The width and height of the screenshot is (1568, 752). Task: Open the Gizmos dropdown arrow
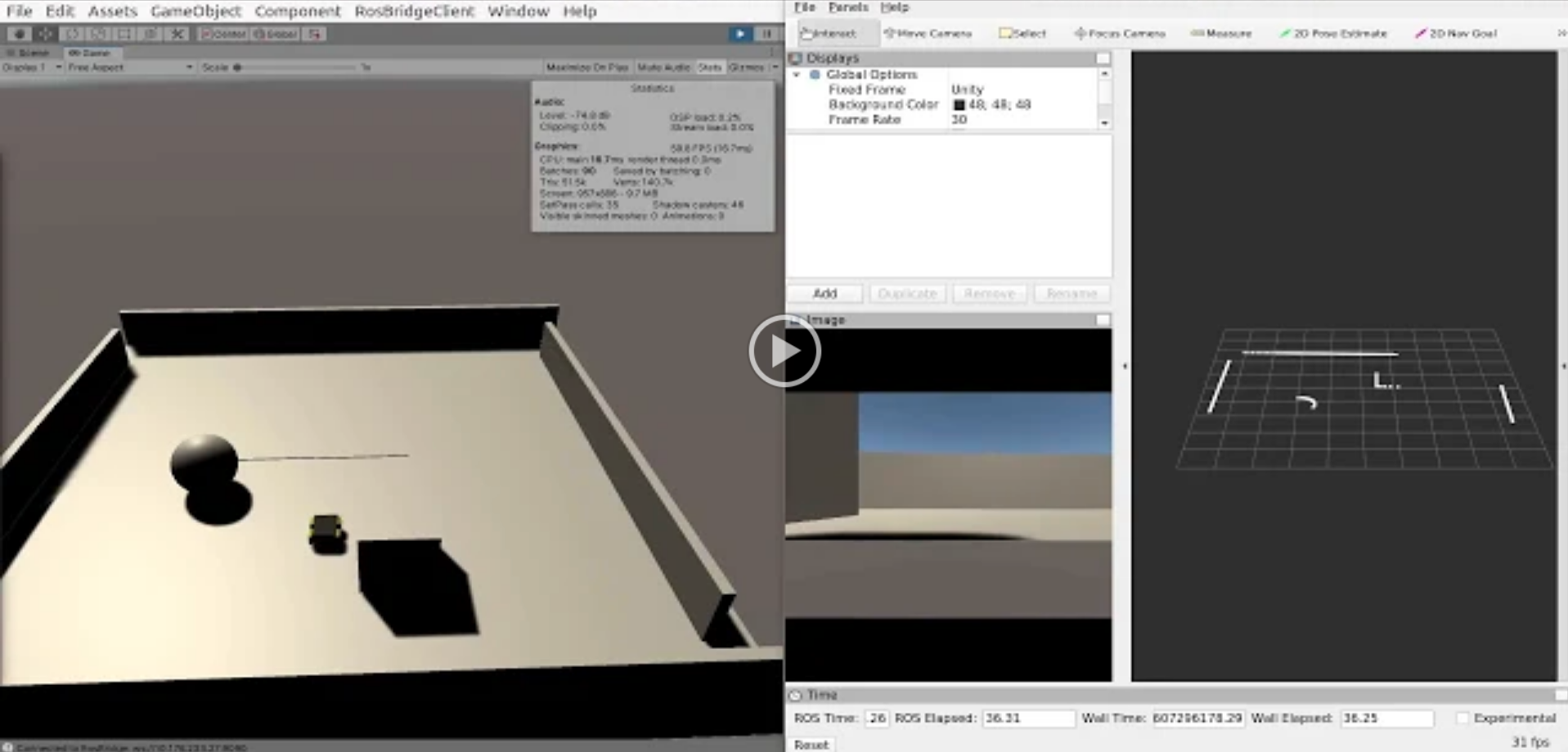pos(774,67)
